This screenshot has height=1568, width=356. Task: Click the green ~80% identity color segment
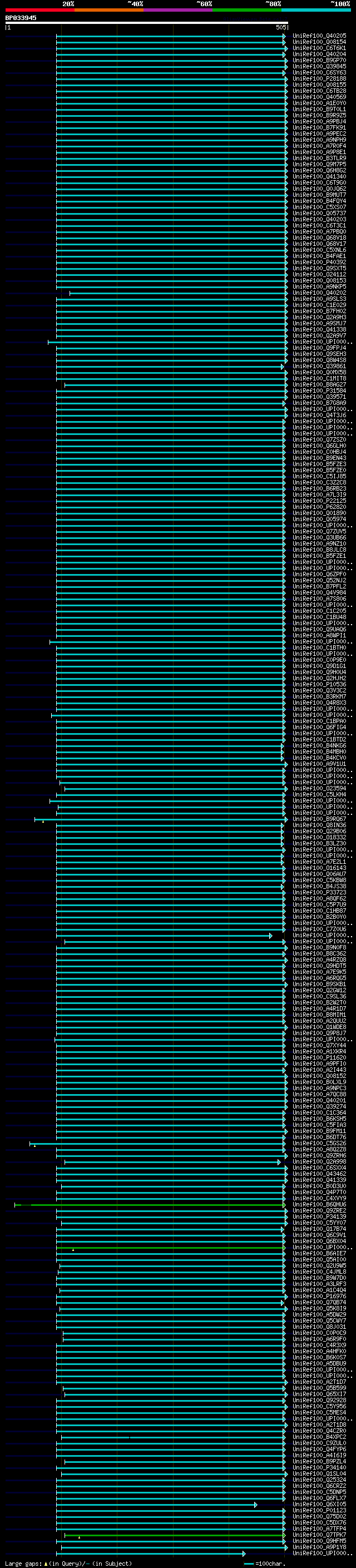(x=247, y=10)
